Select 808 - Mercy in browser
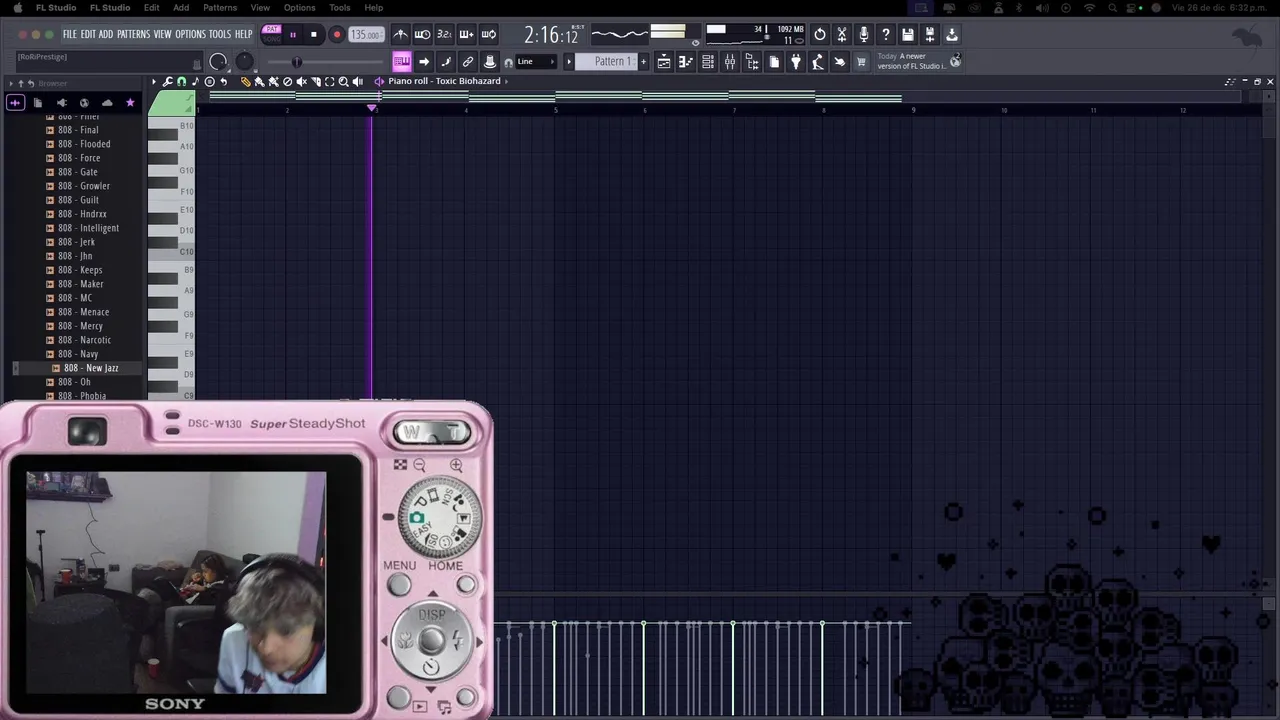 [80, 326]
